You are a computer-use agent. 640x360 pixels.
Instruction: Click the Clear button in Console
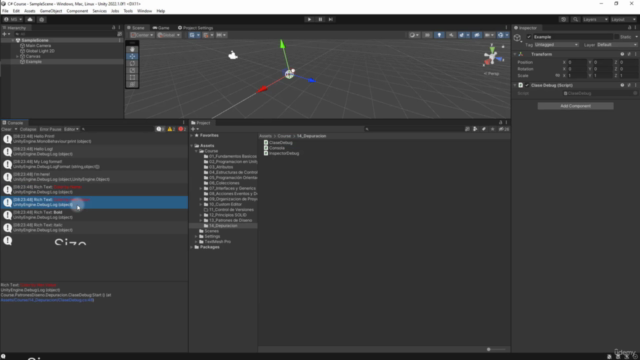pos(7,129)
